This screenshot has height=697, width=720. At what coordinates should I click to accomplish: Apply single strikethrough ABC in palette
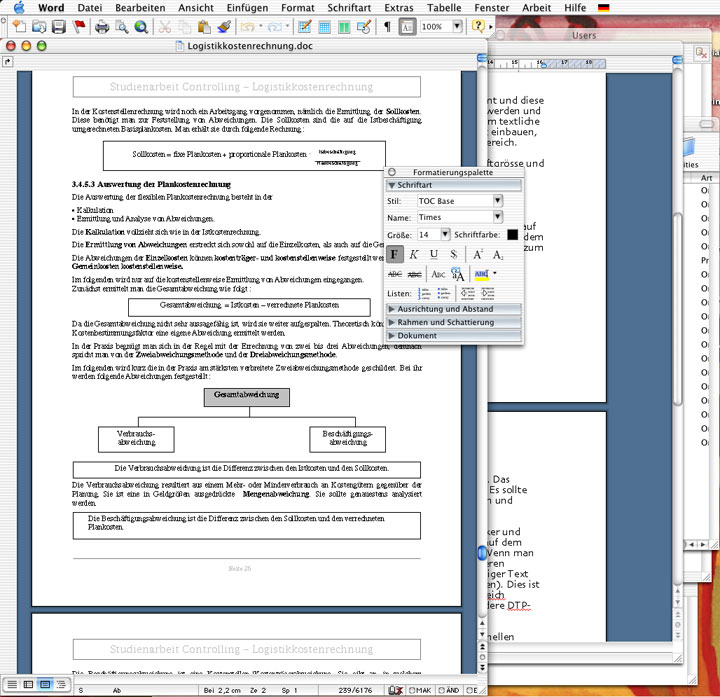click(x=395, y=274)
